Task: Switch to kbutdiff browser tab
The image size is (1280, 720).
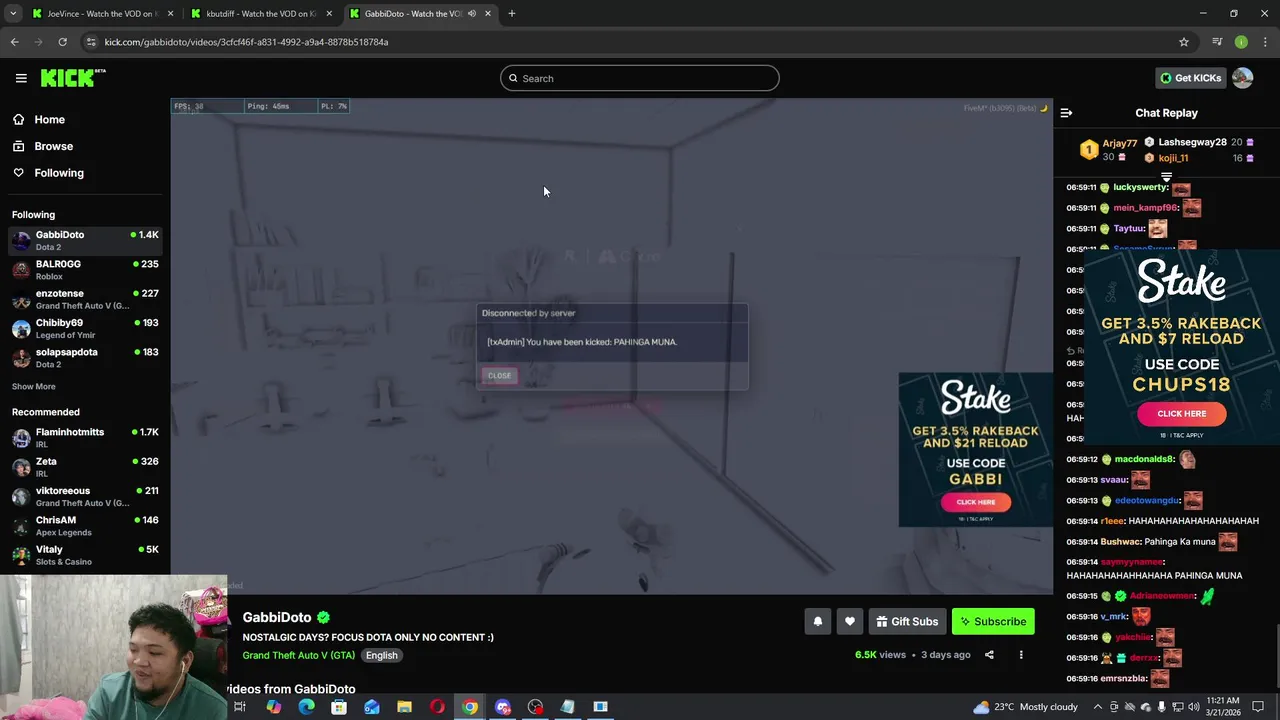Action: click(x=262, y=14)
